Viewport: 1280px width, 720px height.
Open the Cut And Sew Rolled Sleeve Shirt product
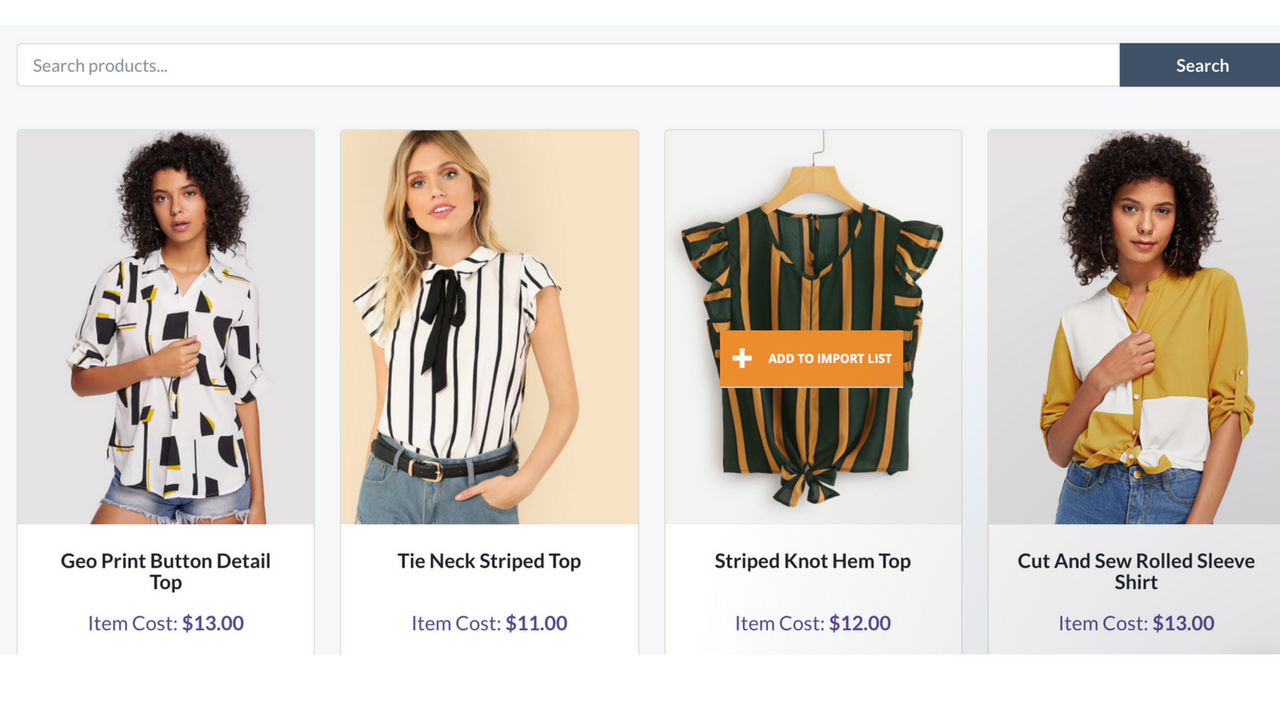click(1136, 571)
